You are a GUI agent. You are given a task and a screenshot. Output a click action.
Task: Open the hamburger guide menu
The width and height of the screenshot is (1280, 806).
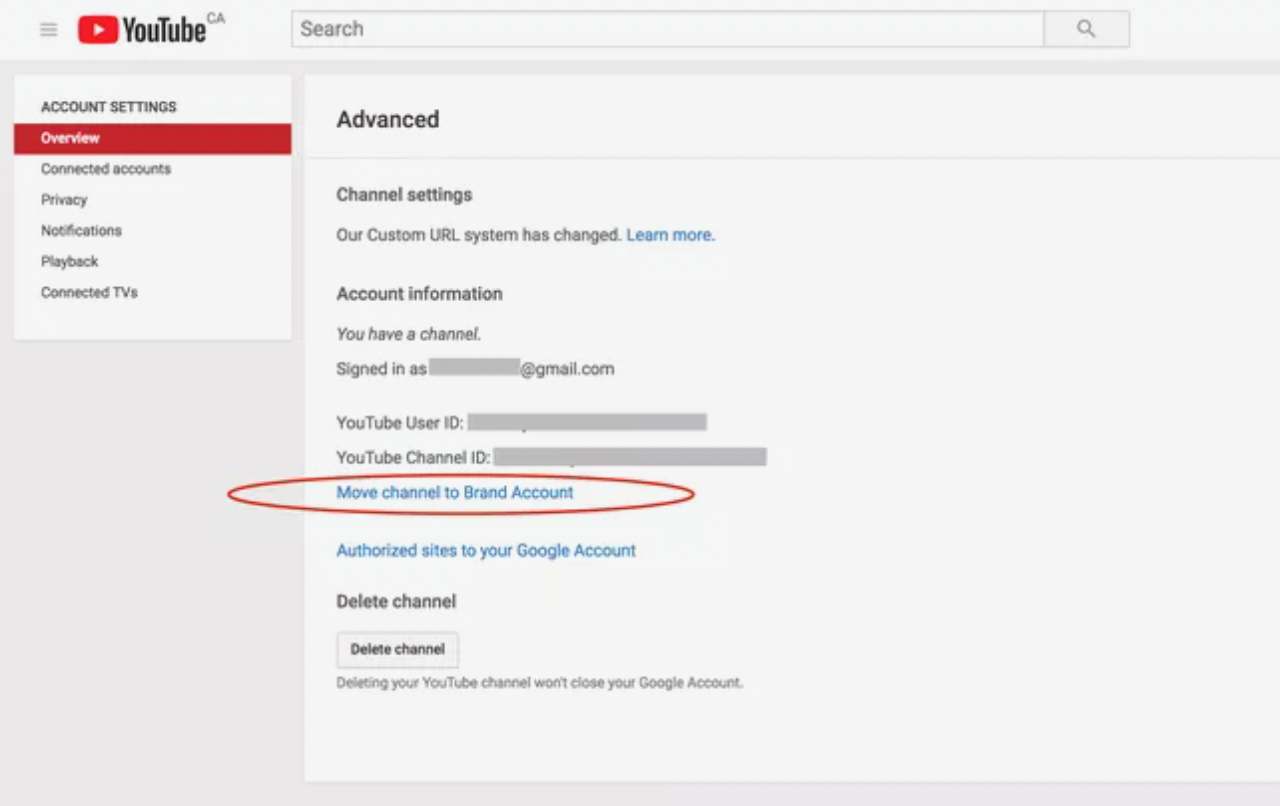point(48,30)
